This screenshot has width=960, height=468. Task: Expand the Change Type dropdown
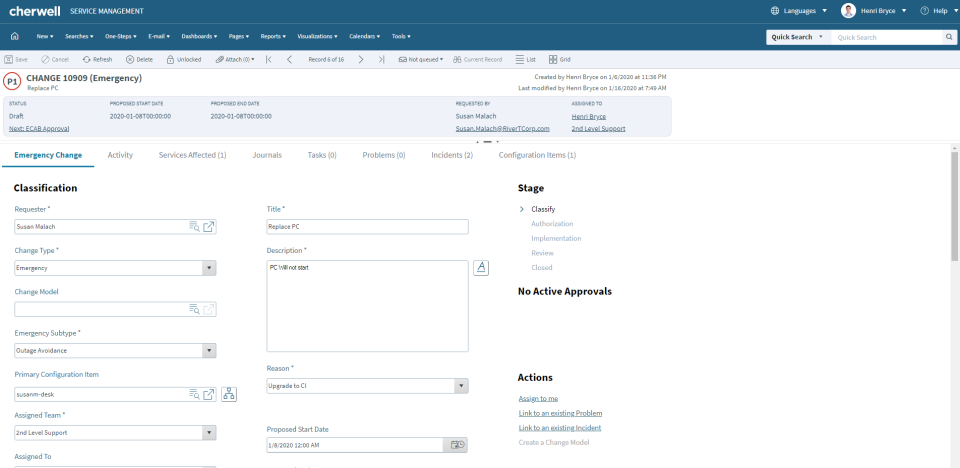coord(209,268)
